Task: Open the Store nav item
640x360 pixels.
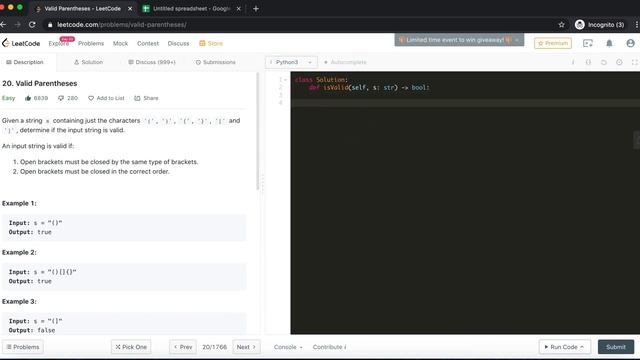Action: point(211,44)
